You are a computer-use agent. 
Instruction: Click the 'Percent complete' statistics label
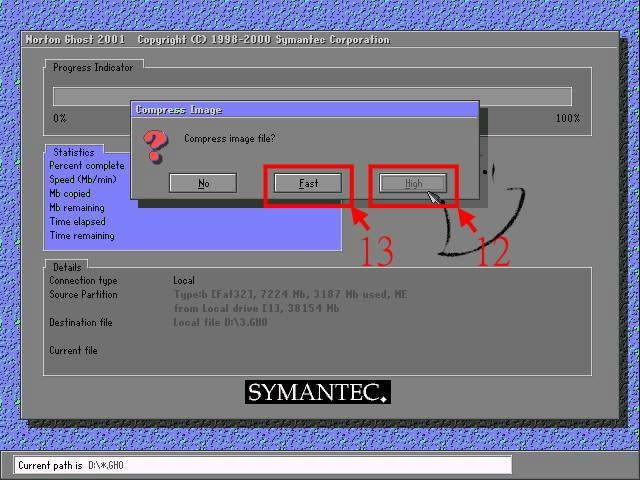coord(87,166)
